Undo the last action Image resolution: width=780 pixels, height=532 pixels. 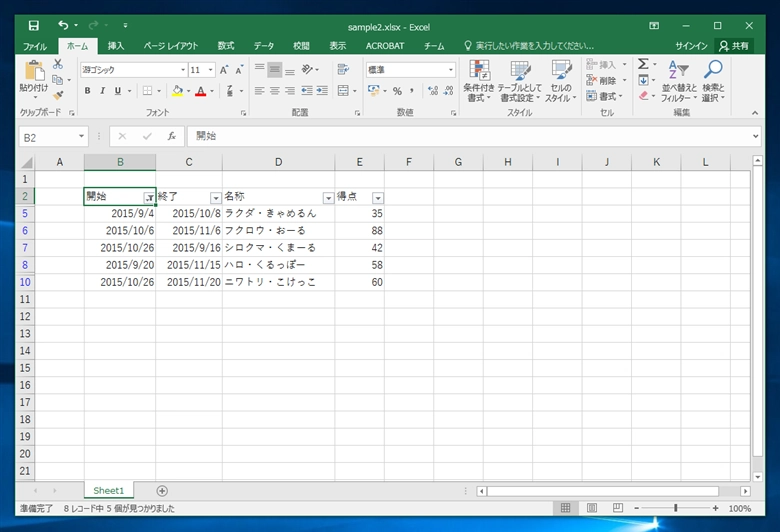(63, 25)
